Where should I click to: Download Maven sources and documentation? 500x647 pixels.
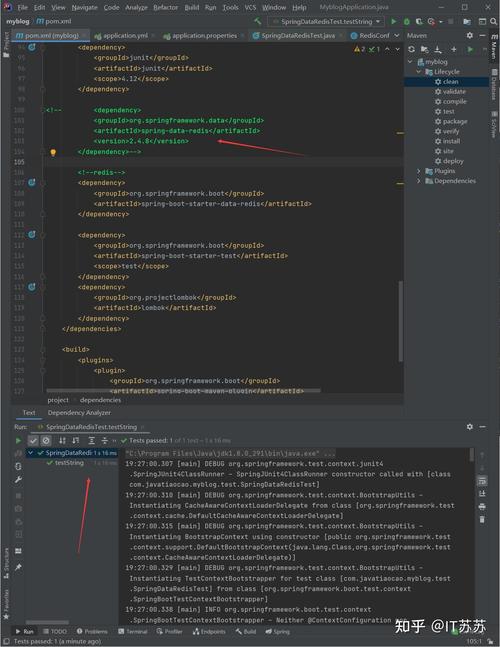[x=438, y=49]
